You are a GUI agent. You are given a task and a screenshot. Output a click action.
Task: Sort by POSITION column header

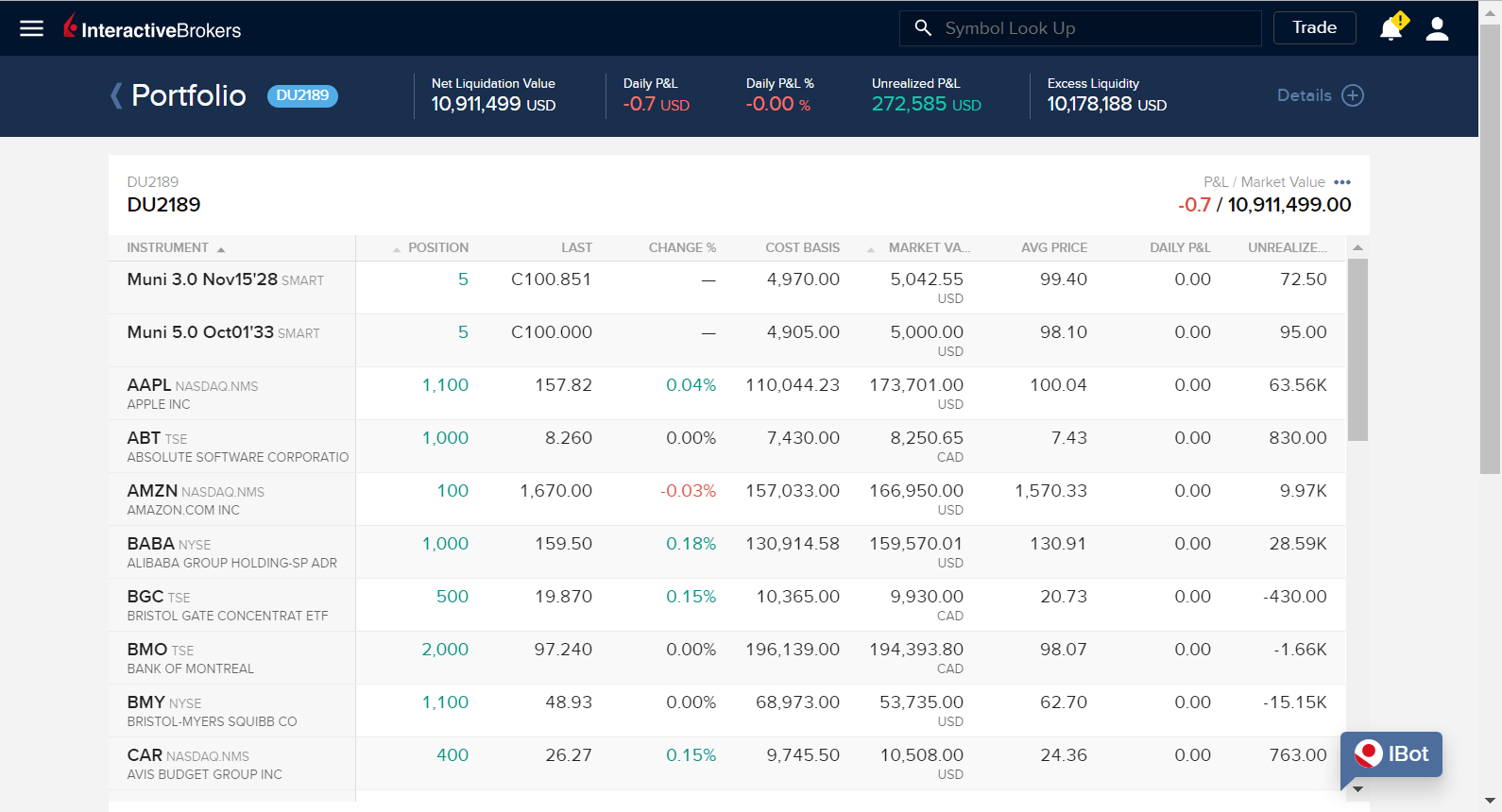click(x=431, y=248)
